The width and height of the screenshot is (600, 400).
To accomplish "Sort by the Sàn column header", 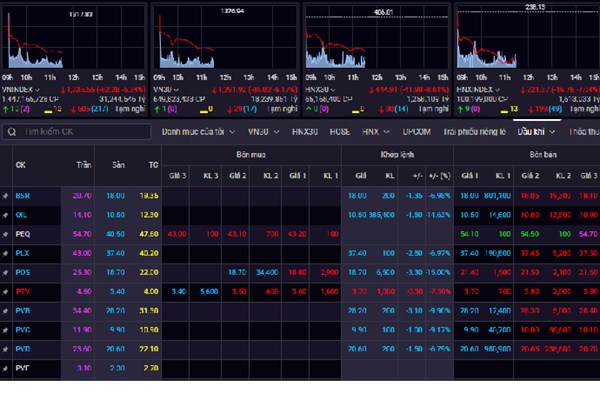I will [118, 165].
